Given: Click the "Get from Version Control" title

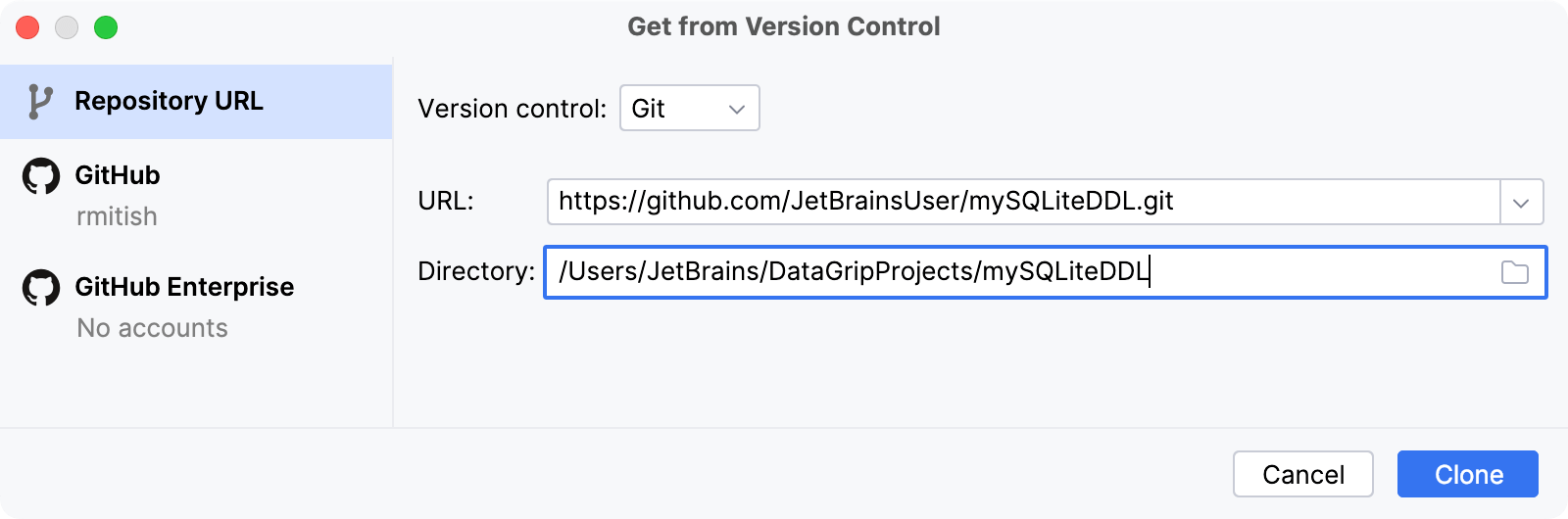Looking at the screenshot, I should click(x=783, y=26).
